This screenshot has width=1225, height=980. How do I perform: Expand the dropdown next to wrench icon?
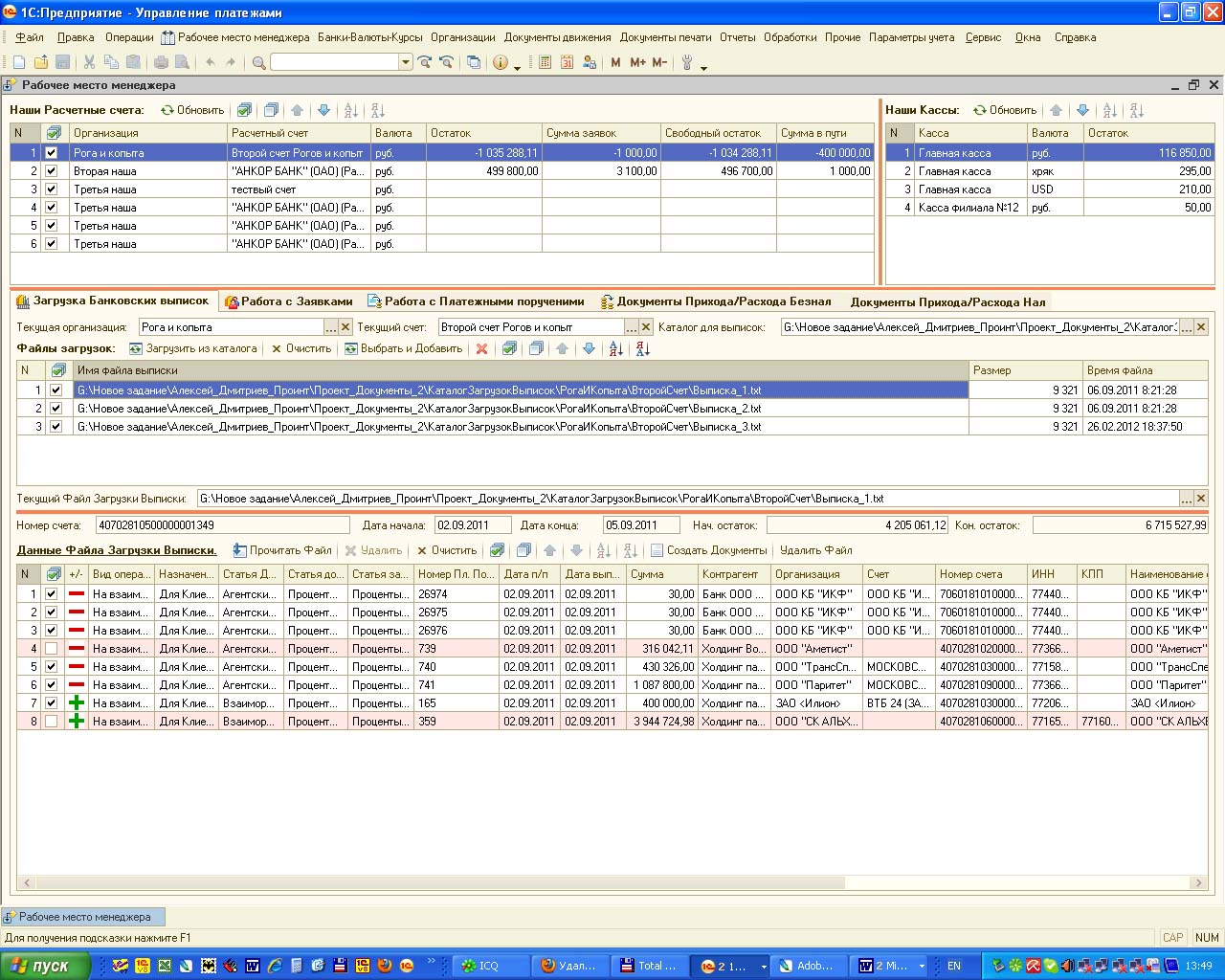click(x=704, y=66)
